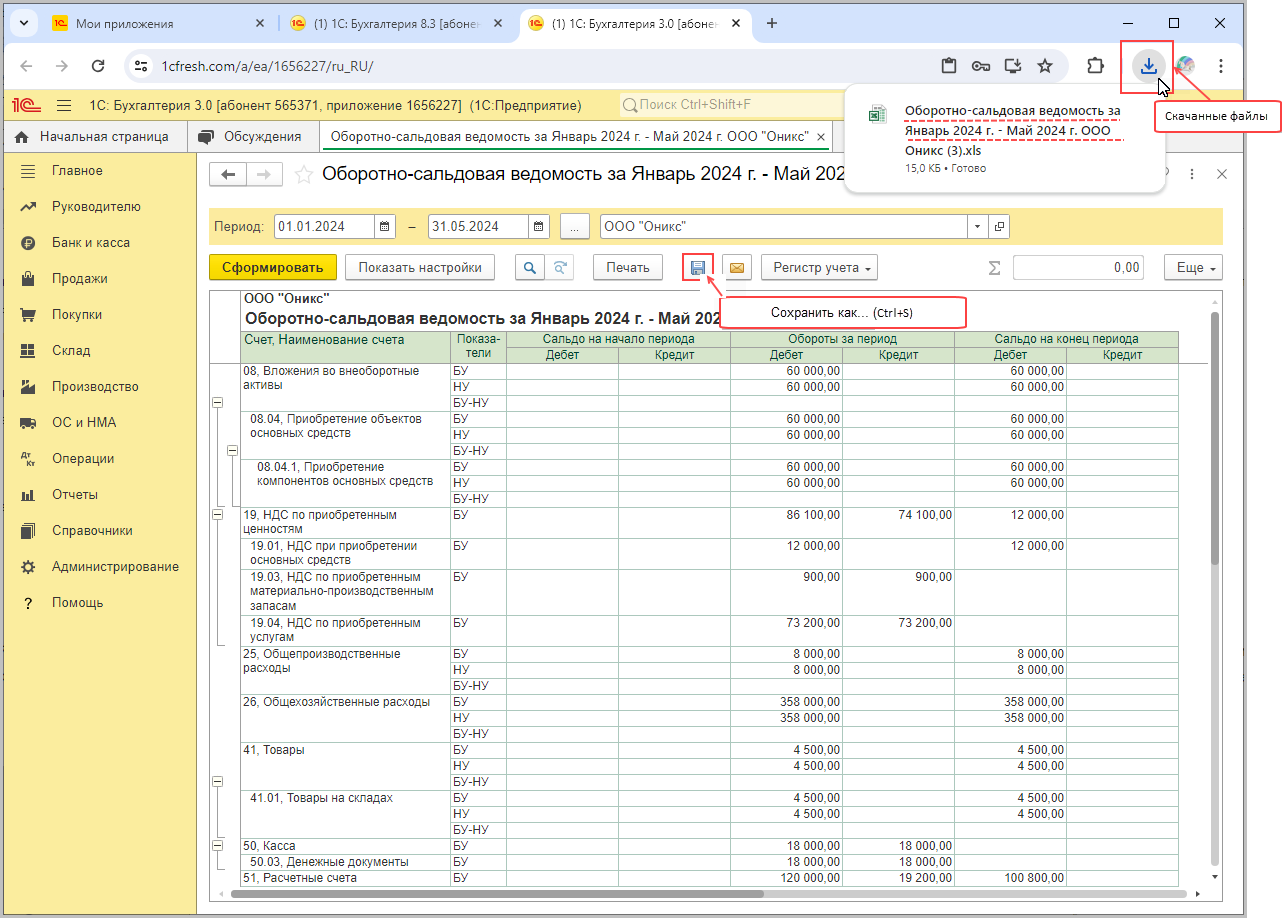Add report to favorites with star icon
This screenshot has width=1284, height=918.
coord(304,175)
